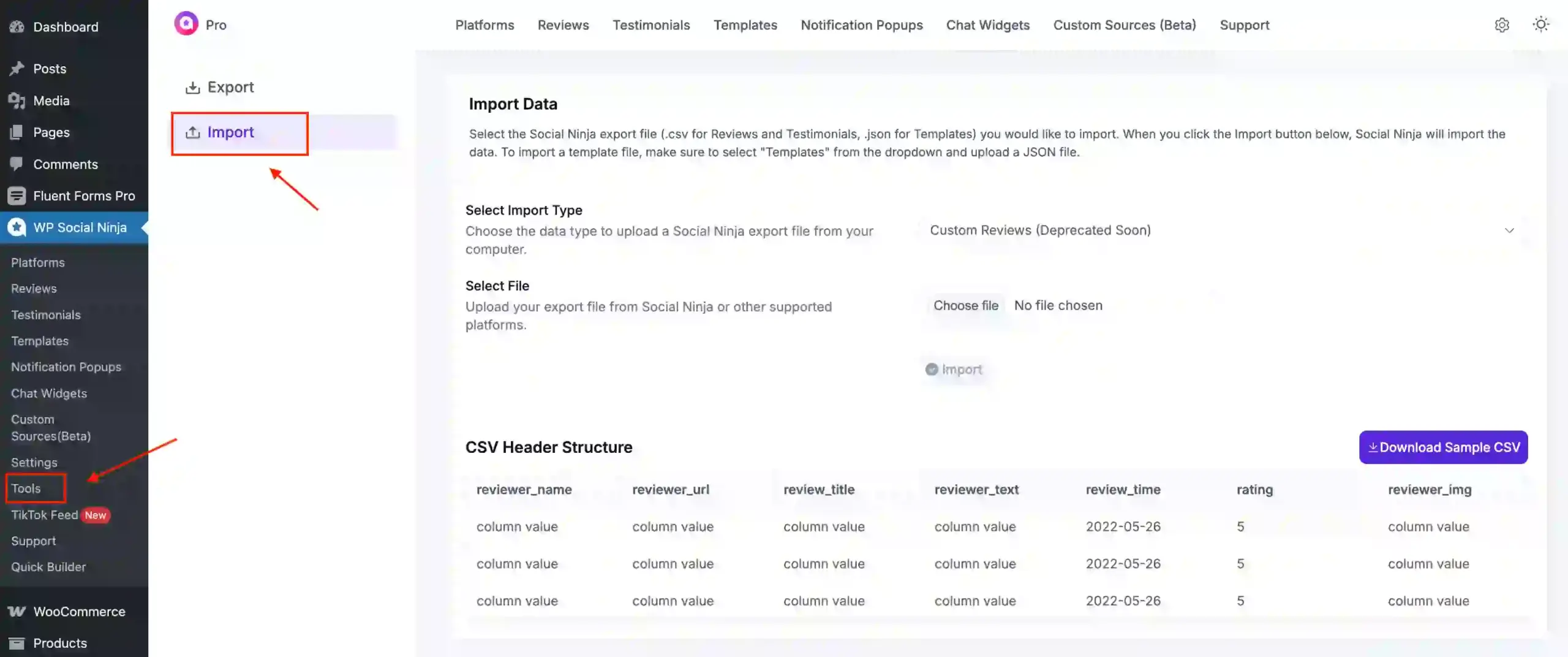Click the grayed-out Import button

pyautogui.click(x=954, y=370)
